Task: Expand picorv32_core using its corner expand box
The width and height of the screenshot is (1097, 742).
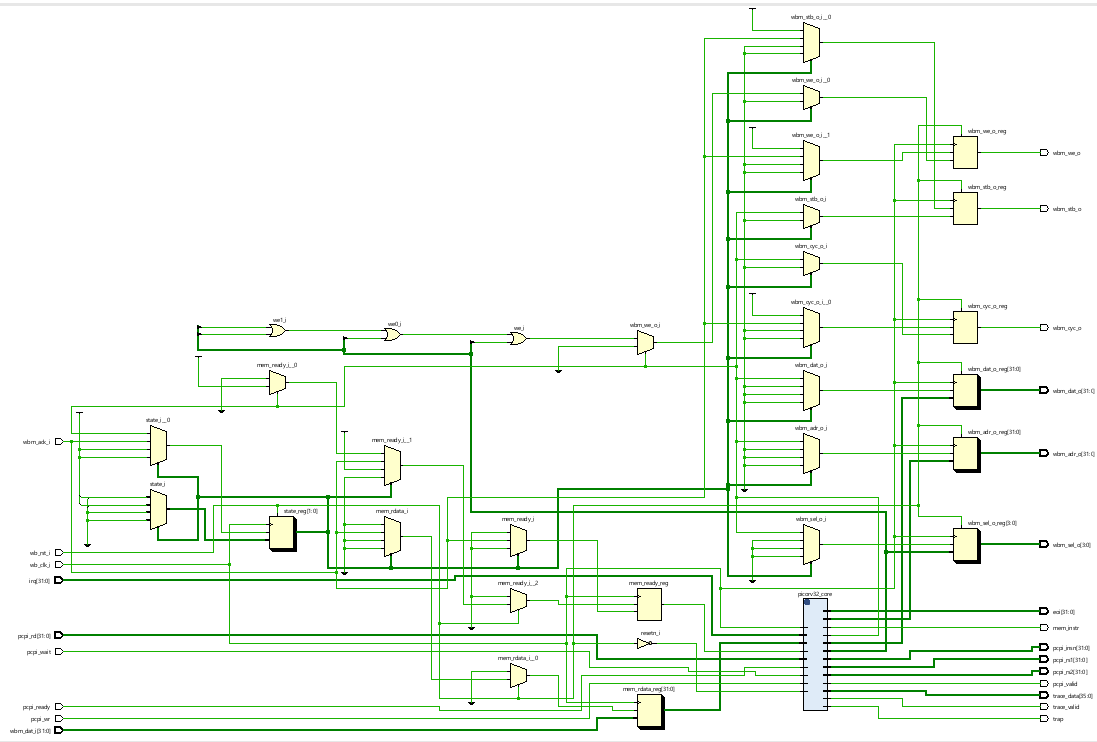Action: (807, 601)
